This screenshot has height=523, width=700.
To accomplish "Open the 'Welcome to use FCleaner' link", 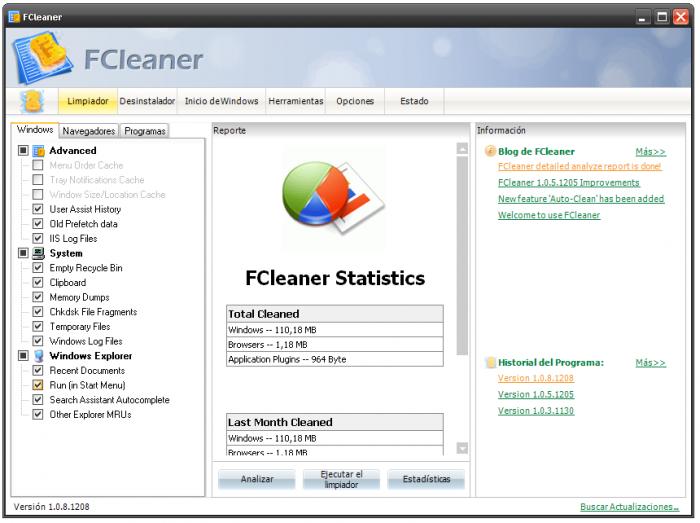I will coord(549,215).
